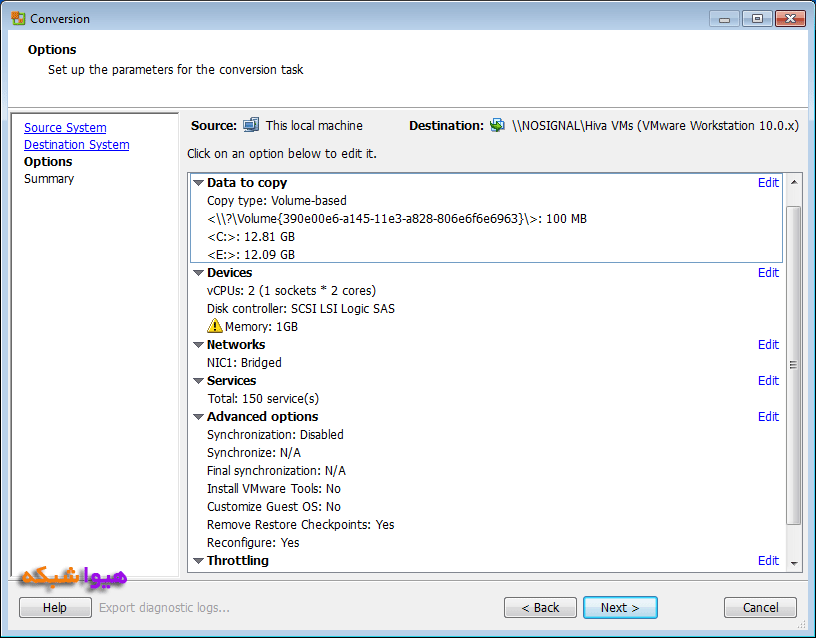Edit the Advanced options settings
The height and width of the screenshot is (638, 816).
pyautogui.click(x=768, y=416)
